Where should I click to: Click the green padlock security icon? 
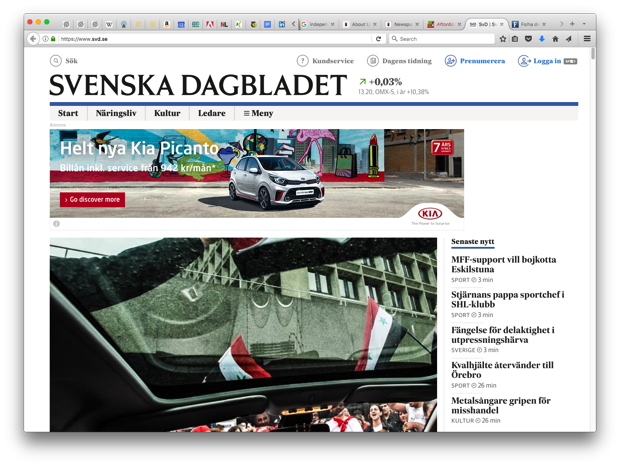53,39
